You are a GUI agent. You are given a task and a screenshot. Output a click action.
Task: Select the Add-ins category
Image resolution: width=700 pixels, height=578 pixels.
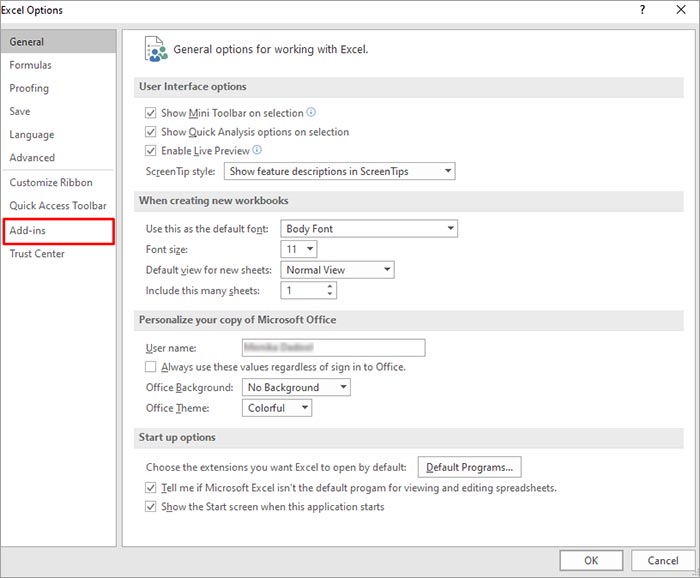[x=58, y=231]
